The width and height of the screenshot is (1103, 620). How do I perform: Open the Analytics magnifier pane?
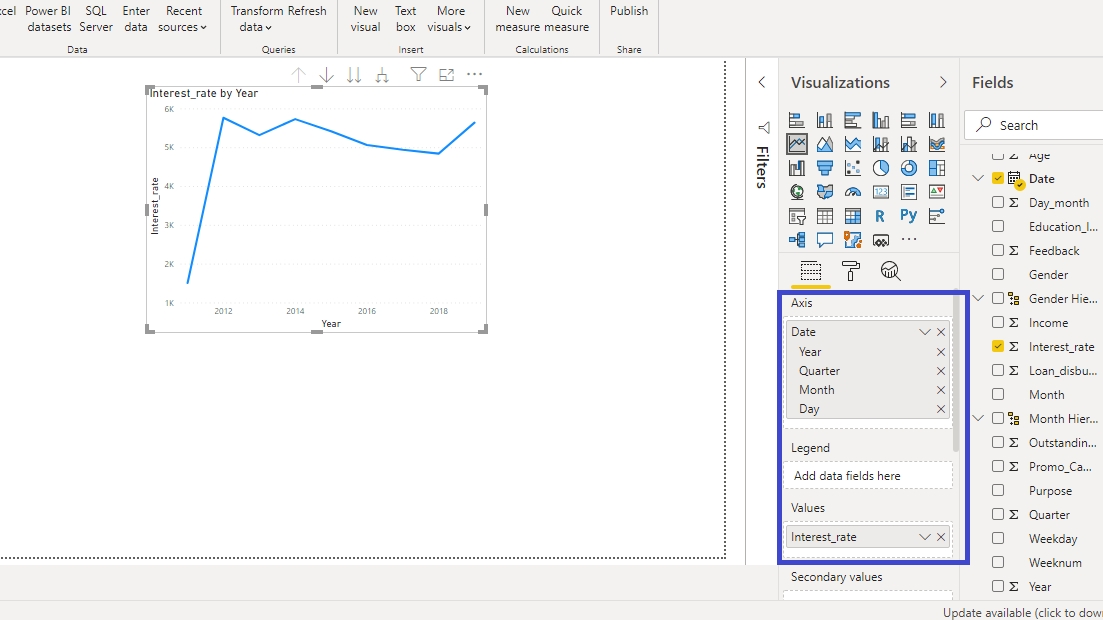(x=890, y=271)
